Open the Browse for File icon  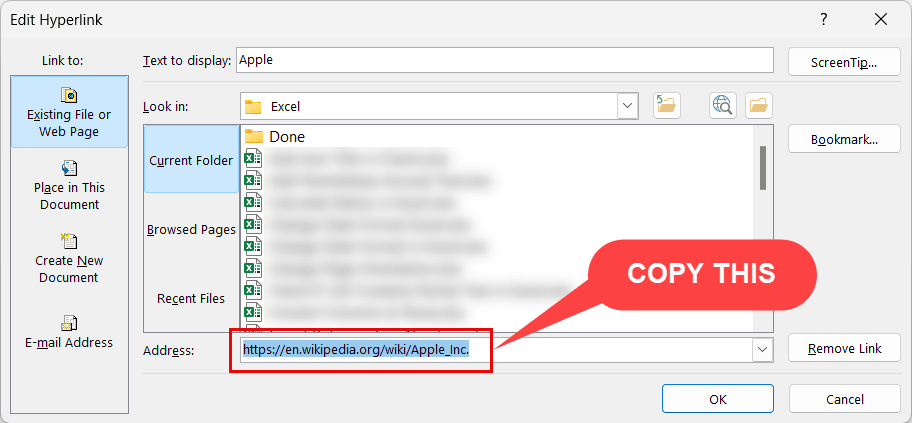pyautogui.click(x=758, y=106)
